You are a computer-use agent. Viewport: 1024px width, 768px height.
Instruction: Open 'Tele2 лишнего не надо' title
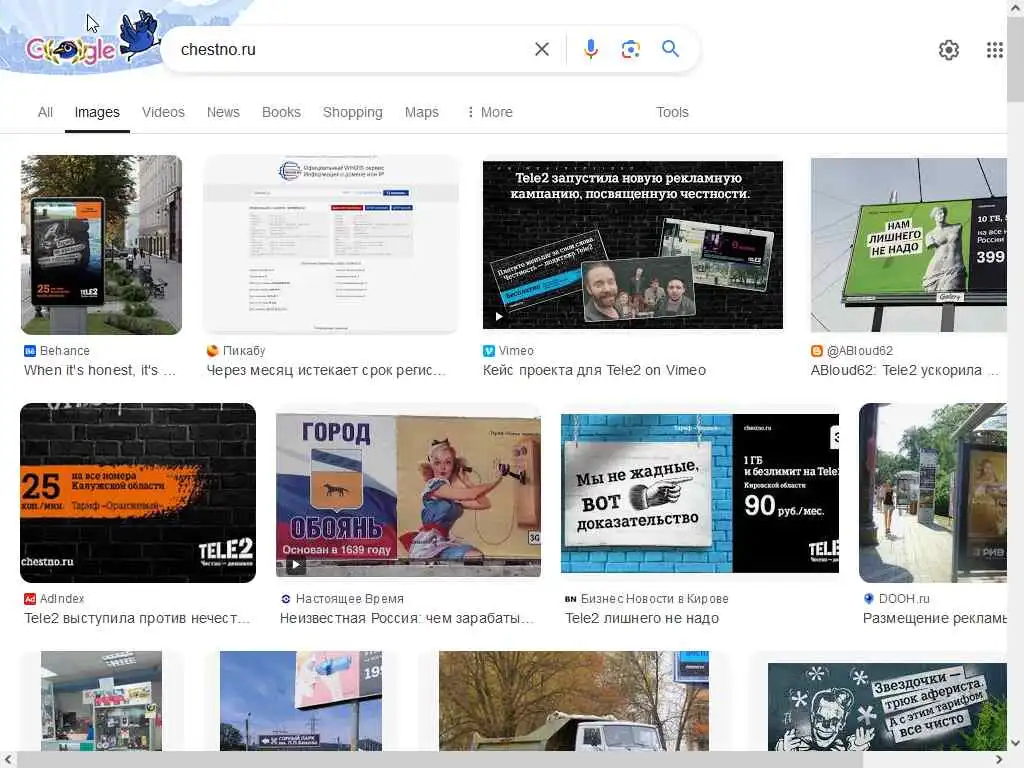tap(642, 618)
